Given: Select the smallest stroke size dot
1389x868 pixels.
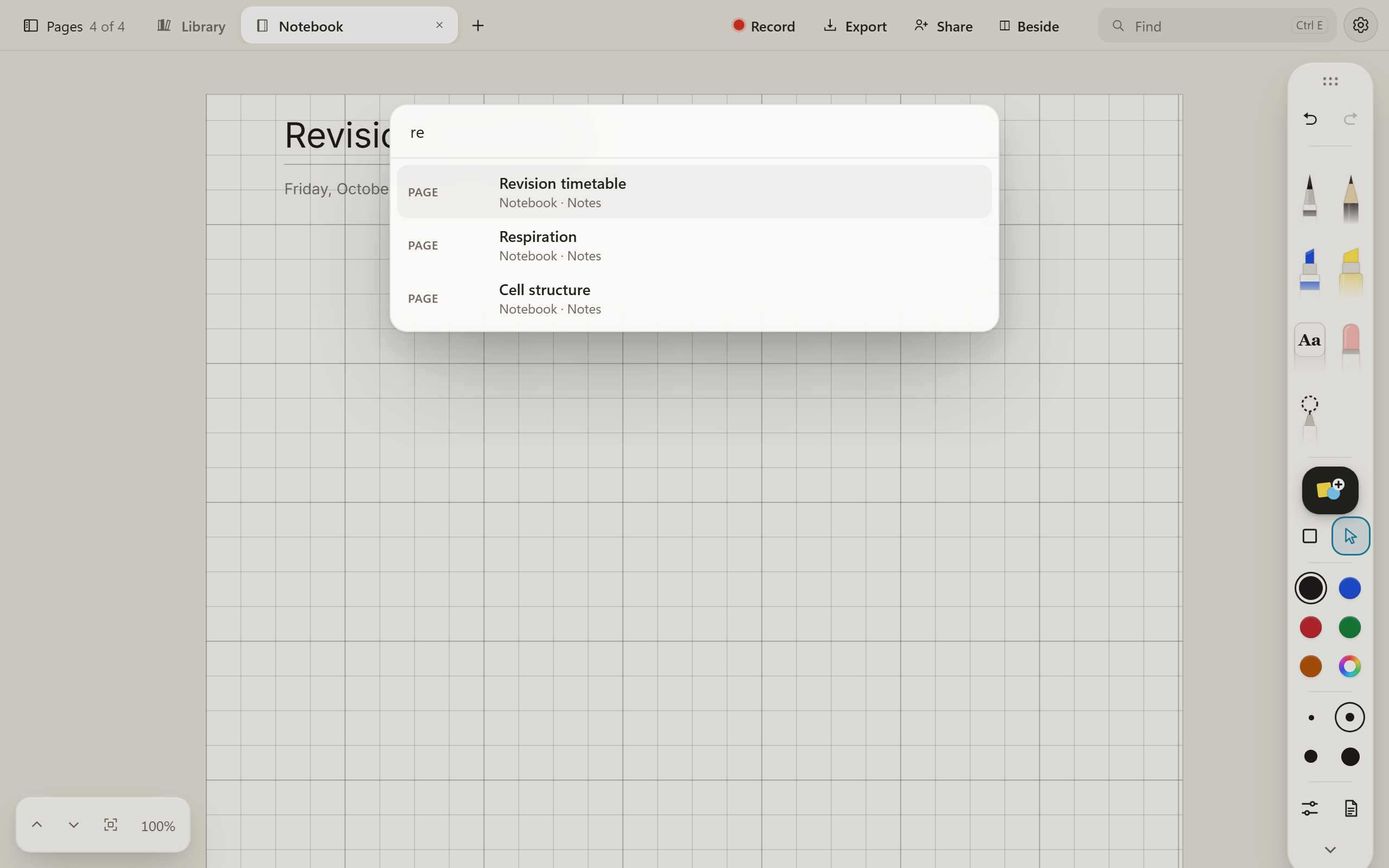Looking at the screenshot, I should click(1311, 718).
